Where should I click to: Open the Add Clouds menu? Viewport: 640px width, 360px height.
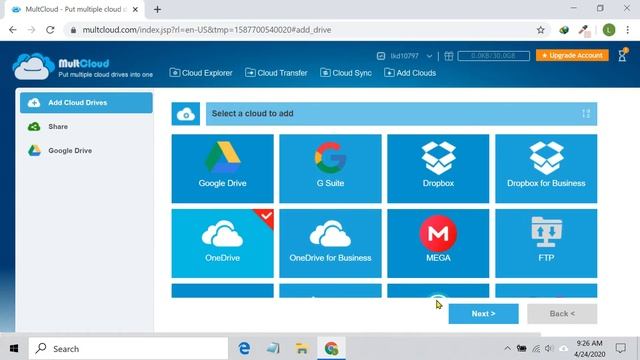click(x=410, y=73)
